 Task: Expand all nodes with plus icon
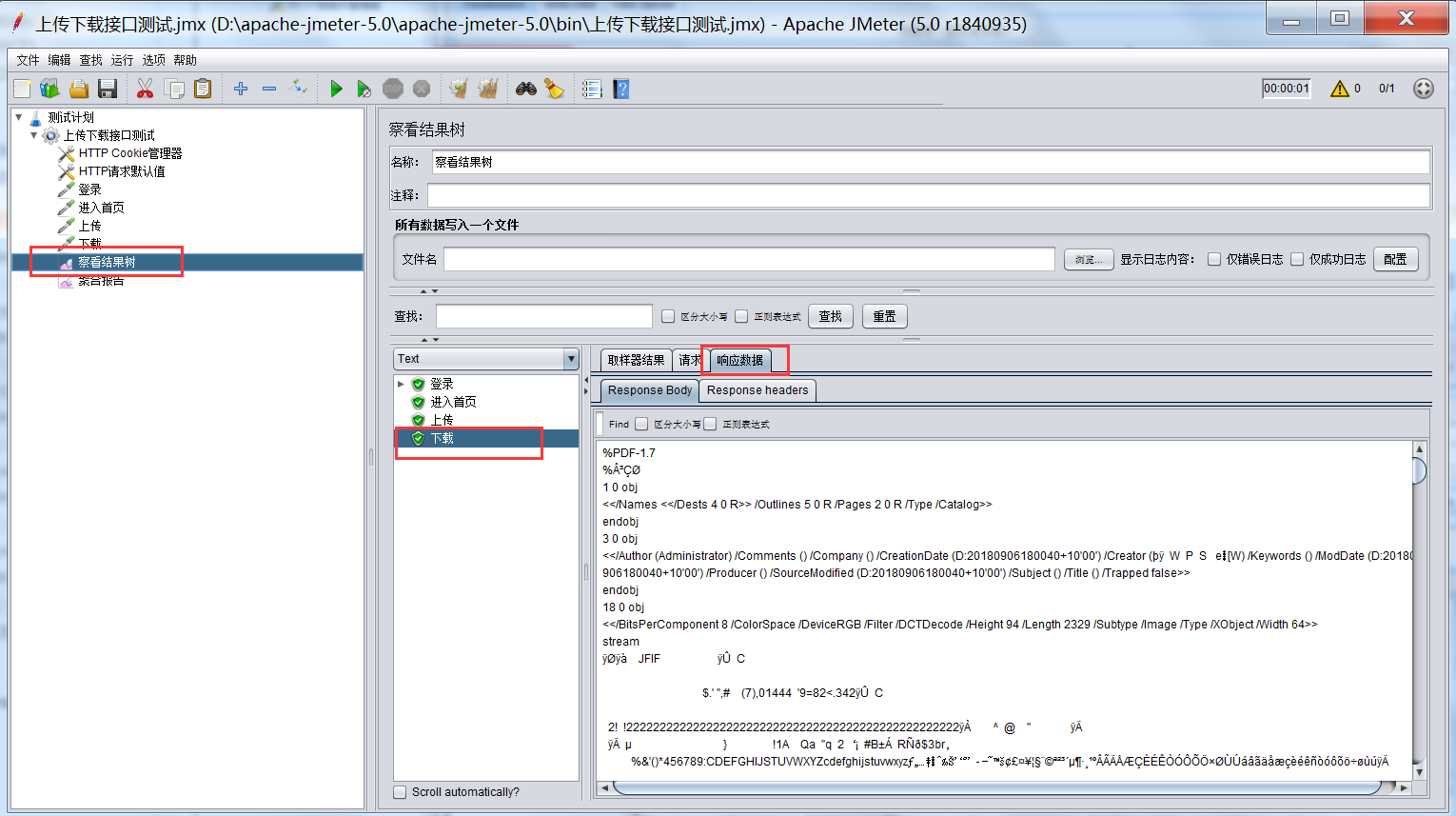[x=241, y=89]
